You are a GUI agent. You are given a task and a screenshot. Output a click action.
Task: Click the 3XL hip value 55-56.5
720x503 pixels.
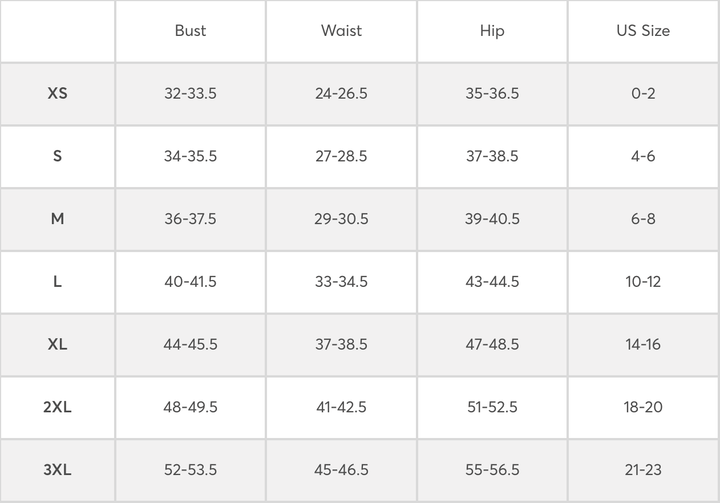492,470
